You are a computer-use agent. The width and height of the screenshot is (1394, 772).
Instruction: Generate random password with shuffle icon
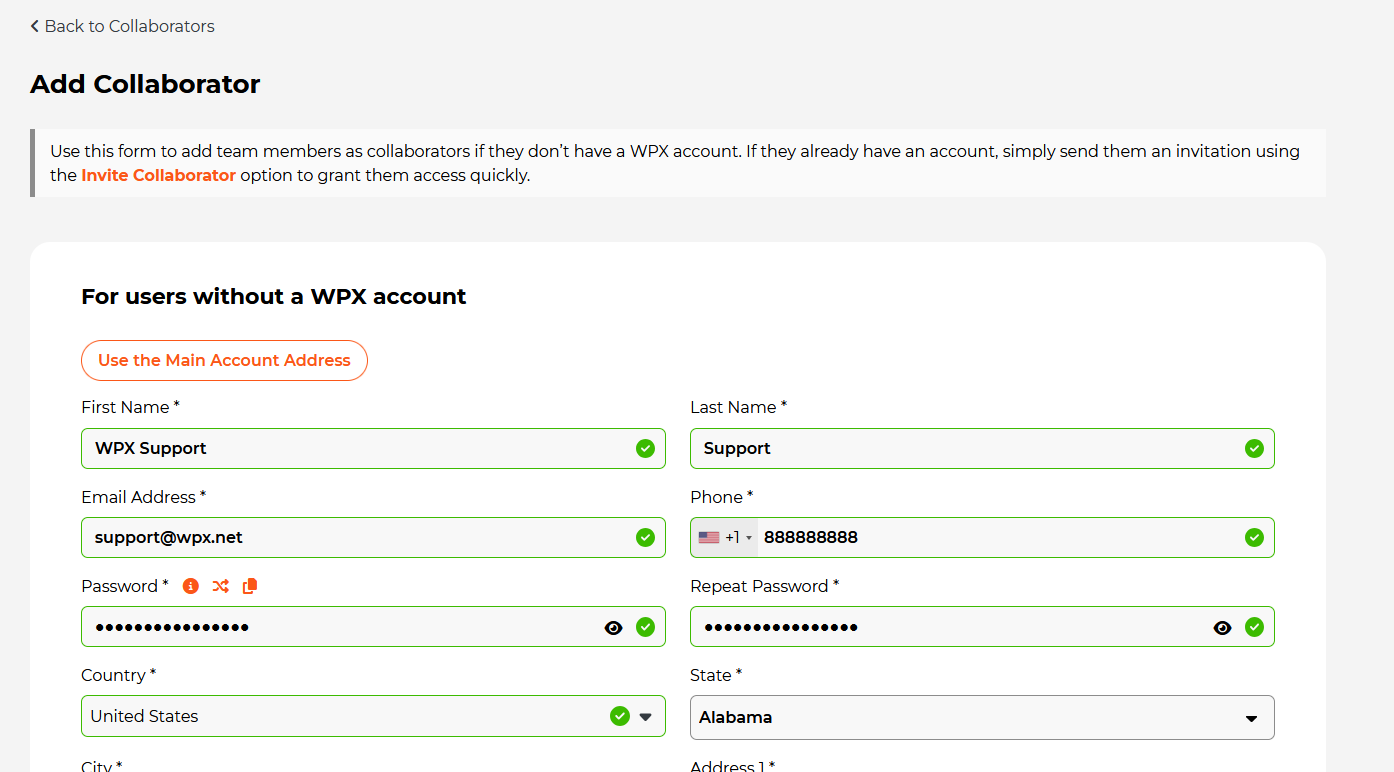click(220, 586)
